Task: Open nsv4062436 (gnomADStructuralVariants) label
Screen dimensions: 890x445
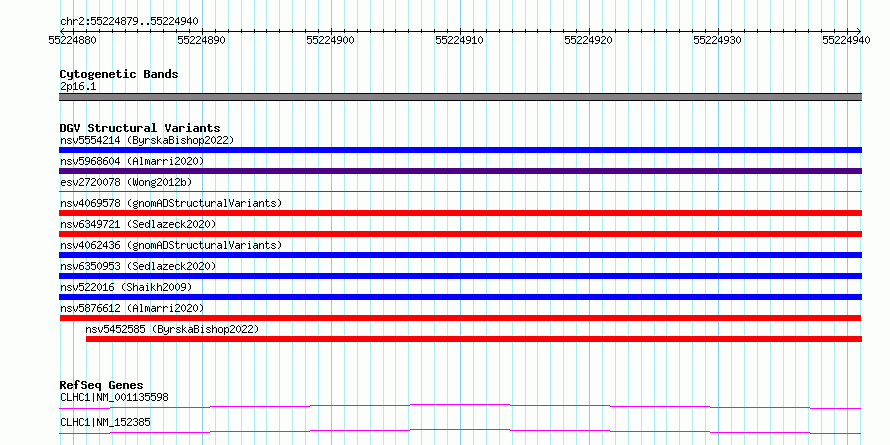Action: click(x=171, y=245)
